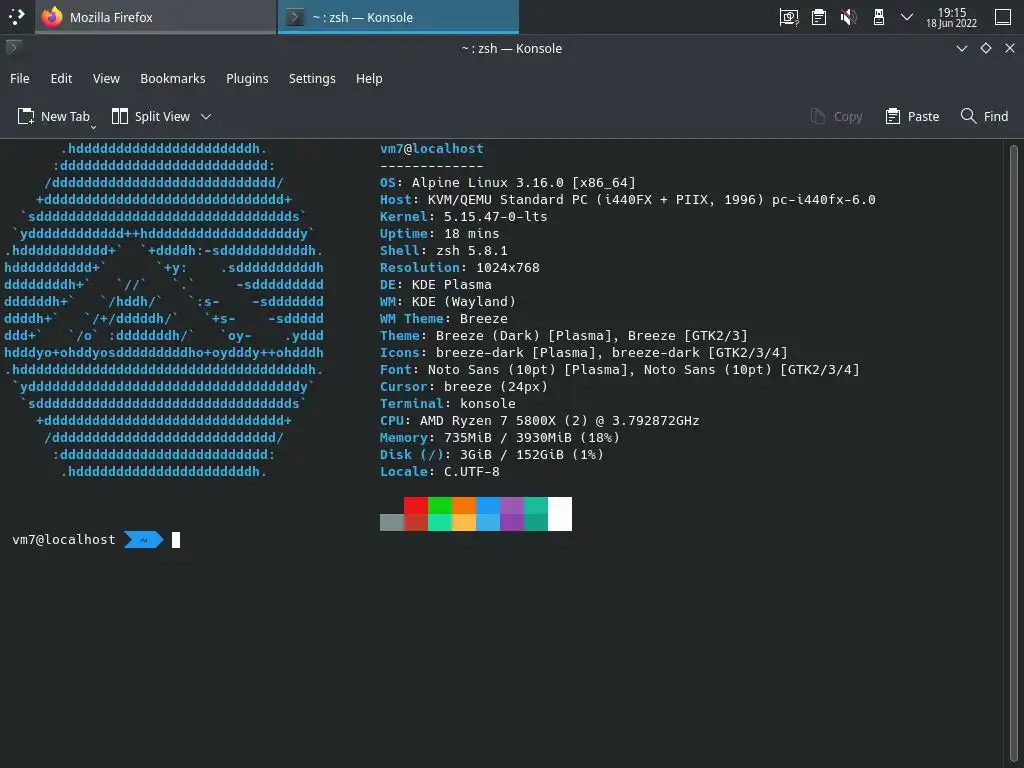Open the clipboard tray icon
Screen dimensions: 1024x768
(819, 17)
